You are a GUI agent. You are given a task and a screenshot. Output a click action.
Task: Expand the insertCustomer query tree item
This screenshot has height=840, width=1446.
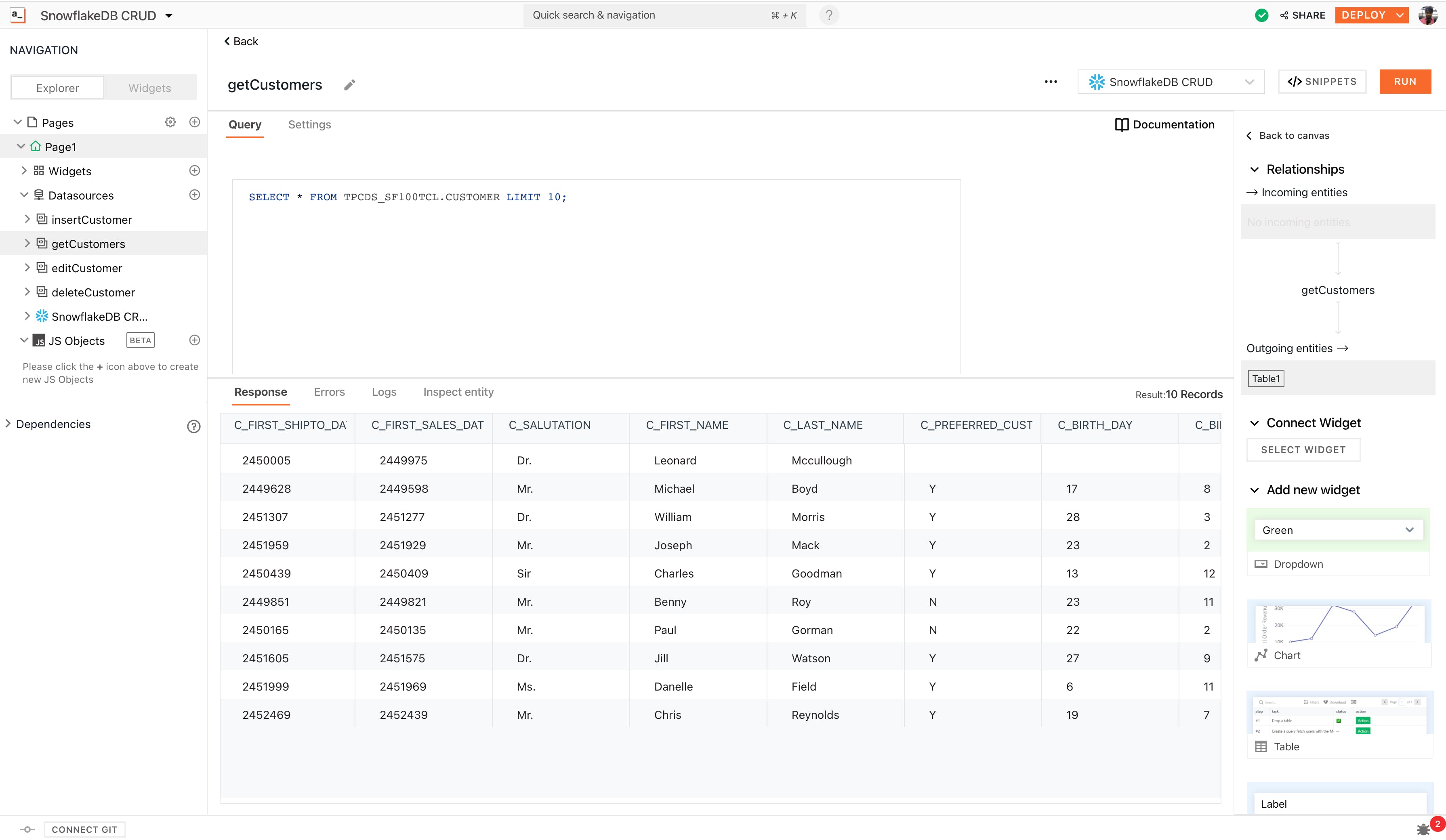(x=27, y=219)
